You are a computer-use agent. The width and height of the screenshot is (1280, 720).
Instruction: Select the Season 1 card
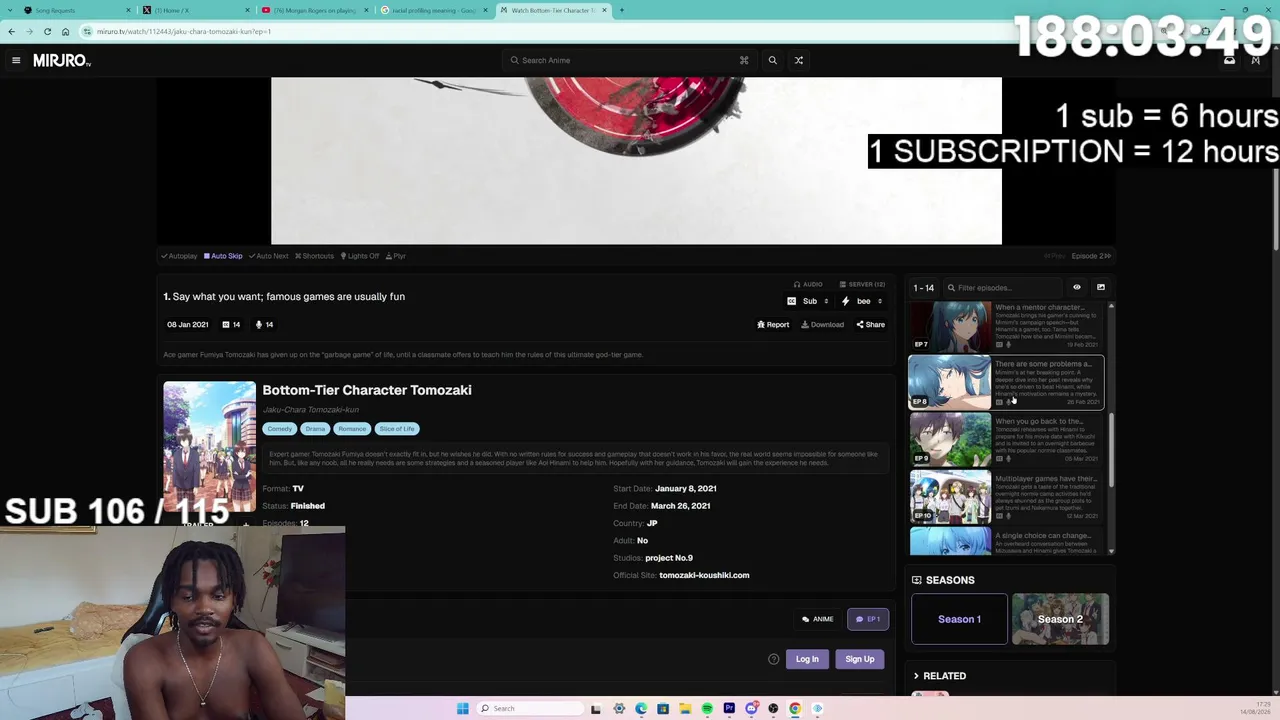[959, 619]
